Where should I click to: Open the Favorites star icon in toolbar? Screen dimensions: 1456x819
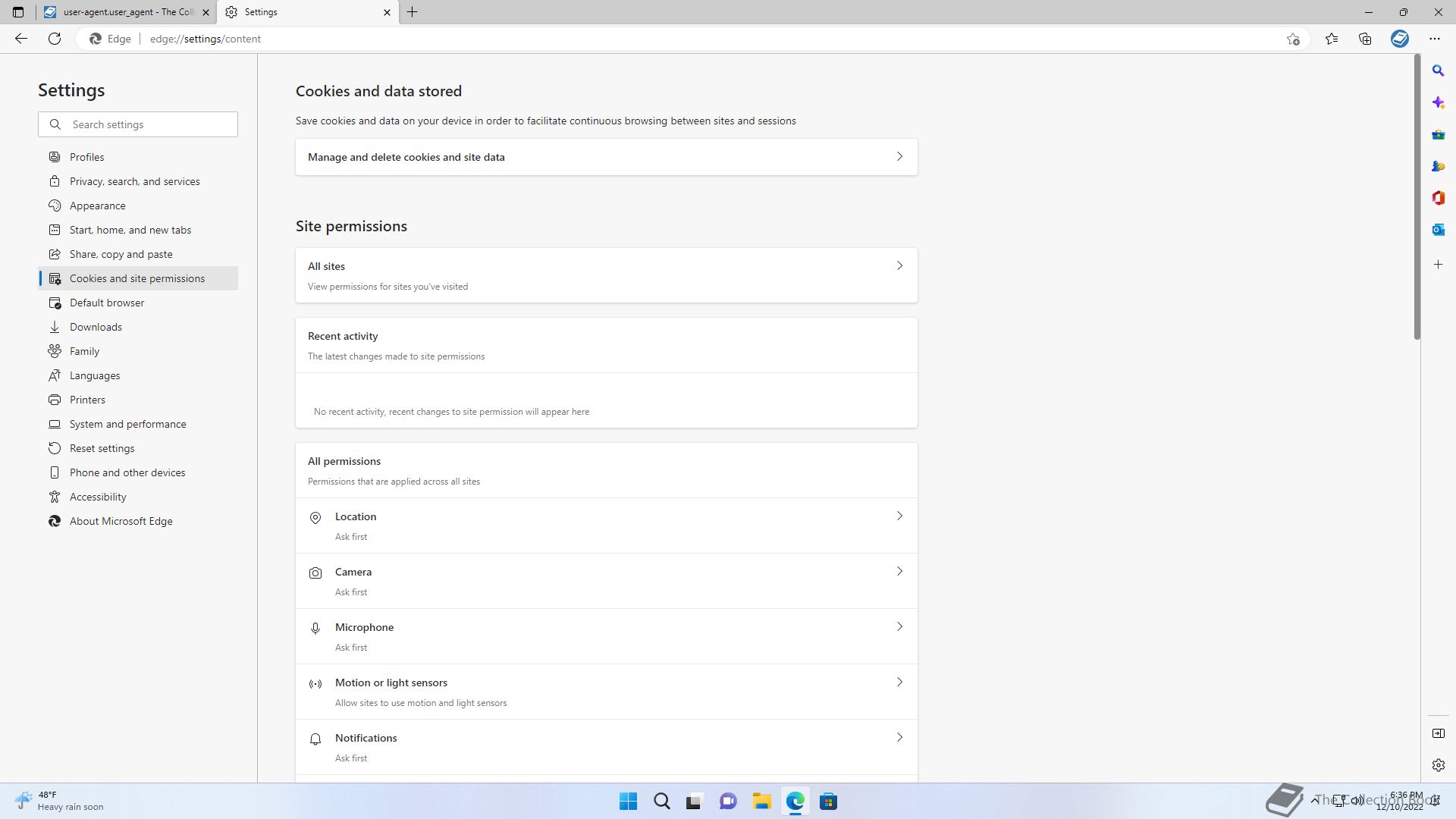tap(1332, 39)
